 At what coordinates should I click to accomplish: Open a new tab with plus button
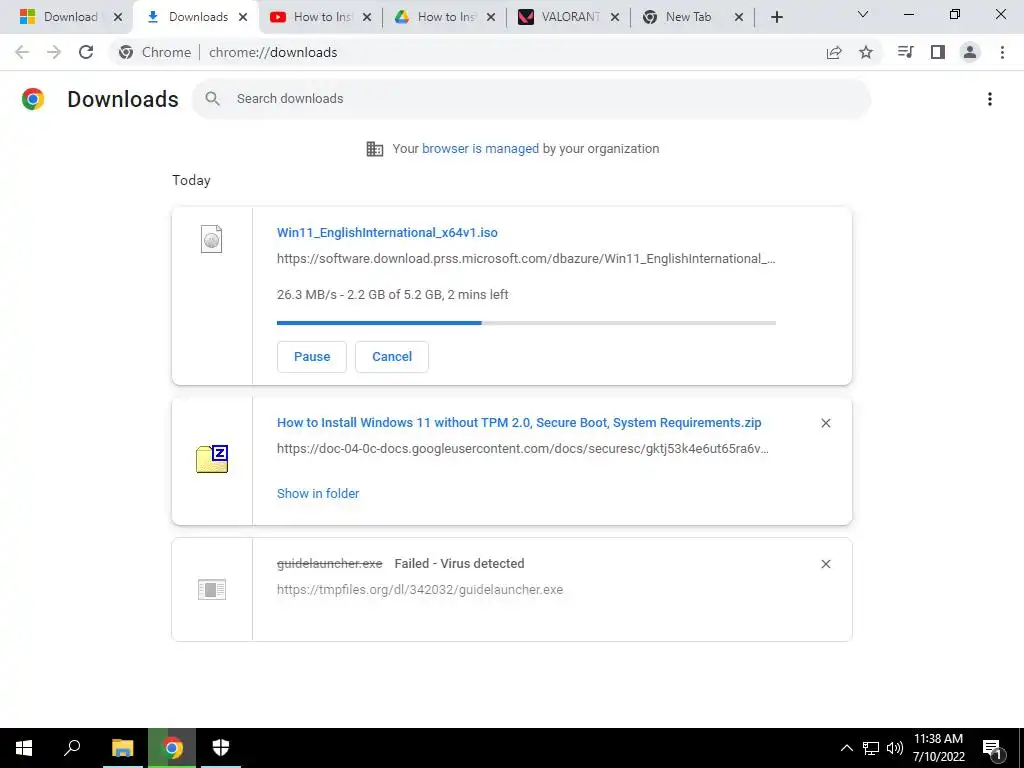(776, 17)
